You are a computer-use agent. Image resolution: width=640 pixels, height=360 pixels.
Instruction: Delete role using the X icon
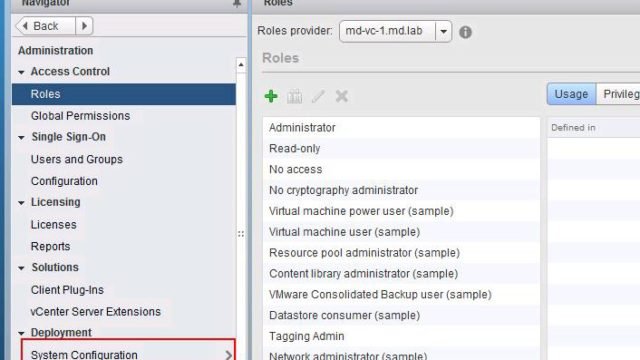(342, 96)
